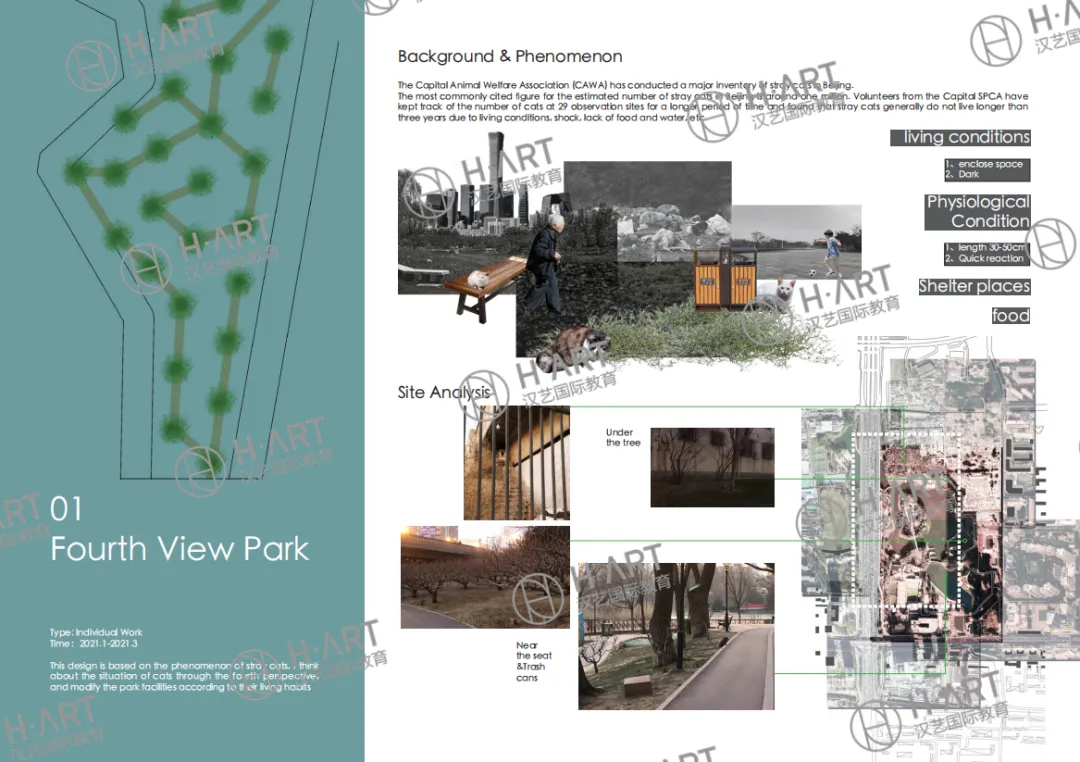Open the paved park pathway photo
1080x762 pixels.
point(675,635)
